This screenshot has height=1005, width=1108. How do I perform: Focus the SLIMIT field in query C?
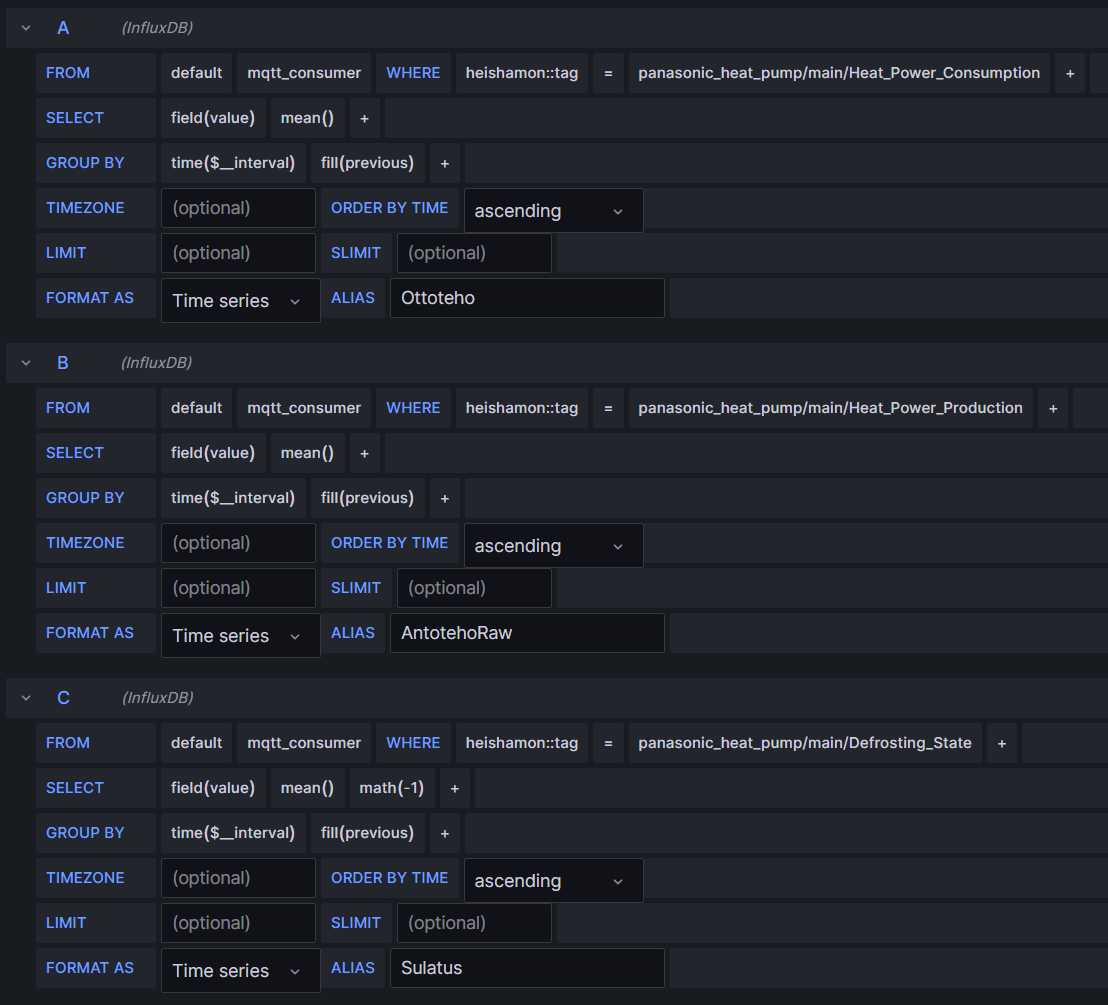474,923
